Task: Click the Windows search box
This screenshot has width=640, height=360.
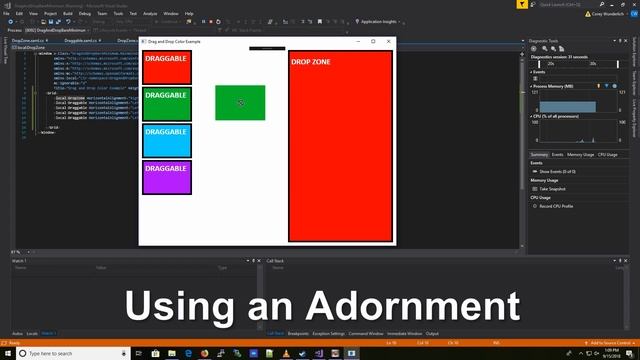Action: [73, 353]
